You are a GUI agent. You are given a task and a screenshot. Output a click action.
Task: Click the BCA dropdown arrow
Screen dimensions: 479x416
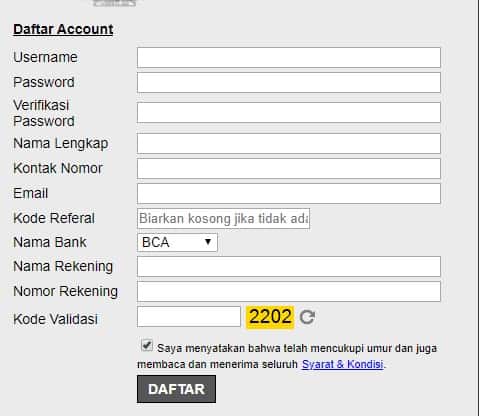208,242
